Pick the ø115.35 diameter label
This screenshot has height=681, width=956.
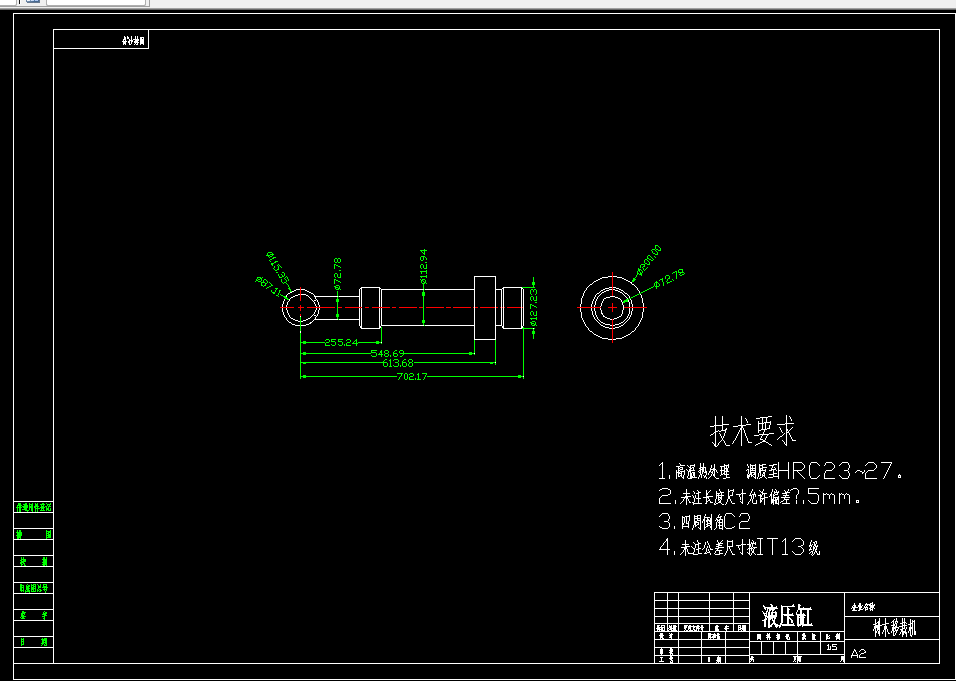point(277,268)
